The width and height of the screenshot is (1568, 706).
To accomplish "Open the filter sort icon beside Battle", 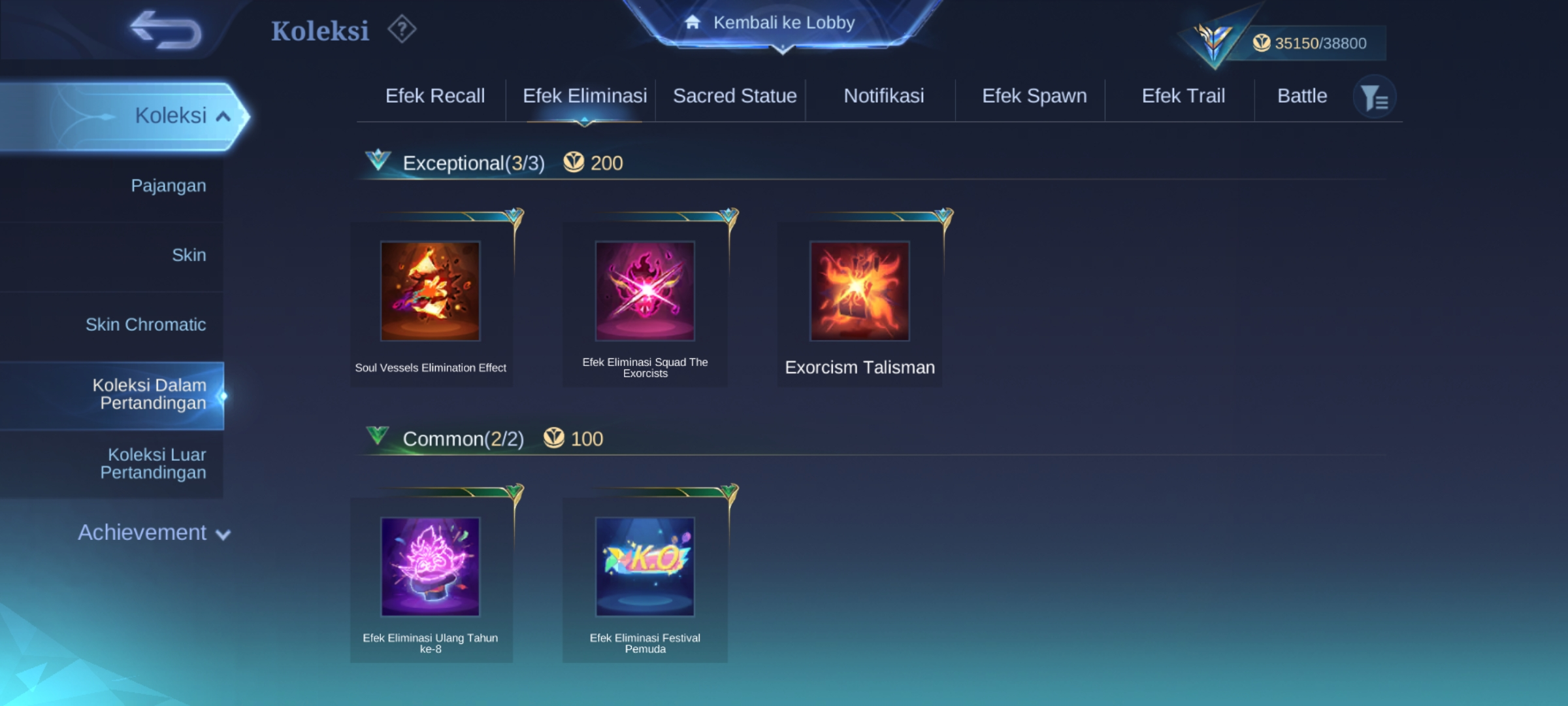I will pos(1375,97).
